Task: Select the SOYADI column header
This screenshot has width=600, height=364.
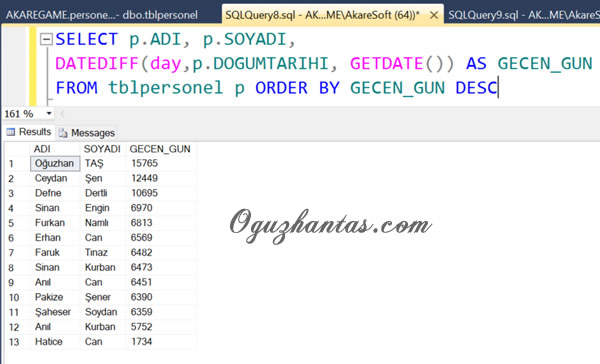Action: click(x=103, y=149)
